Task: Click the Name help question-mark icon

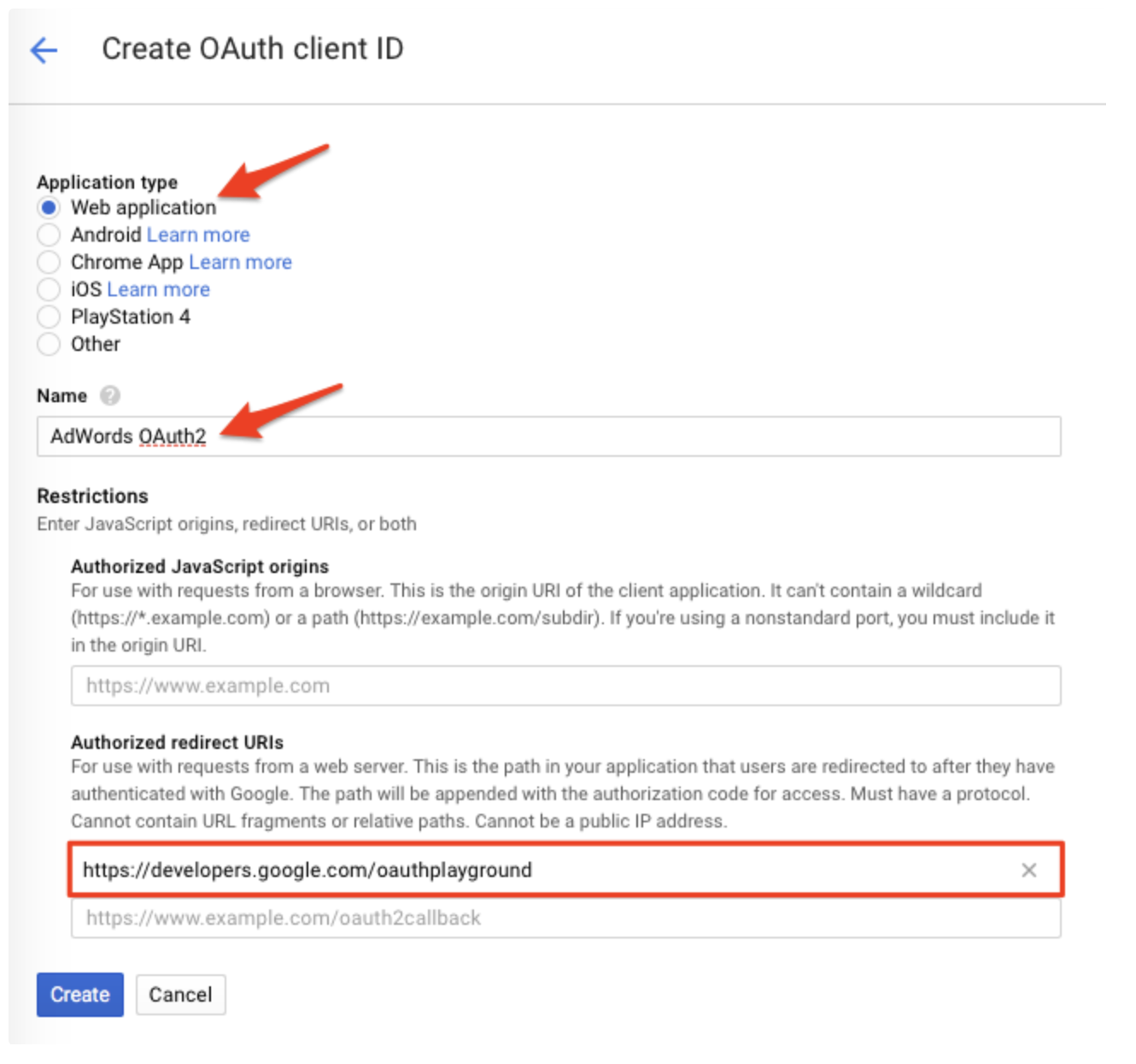Action: 109,395
